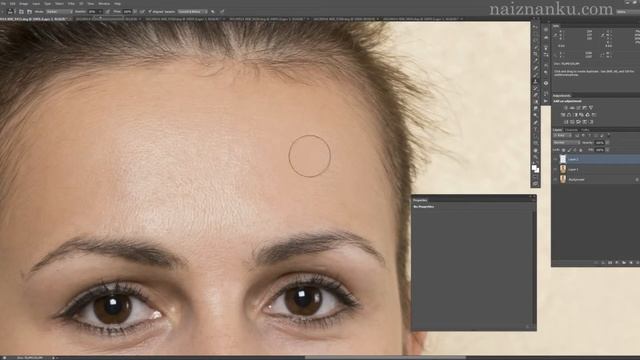Enable airbrush mode in options bar
Viewport: 640px width, 360px height.
click(142, 11)
